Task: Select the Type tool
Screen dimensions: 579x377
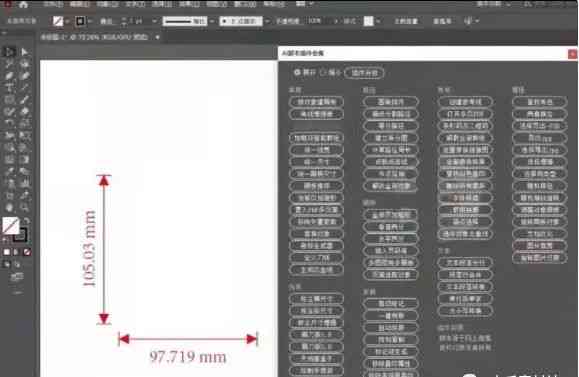Action: pos(9,88)
